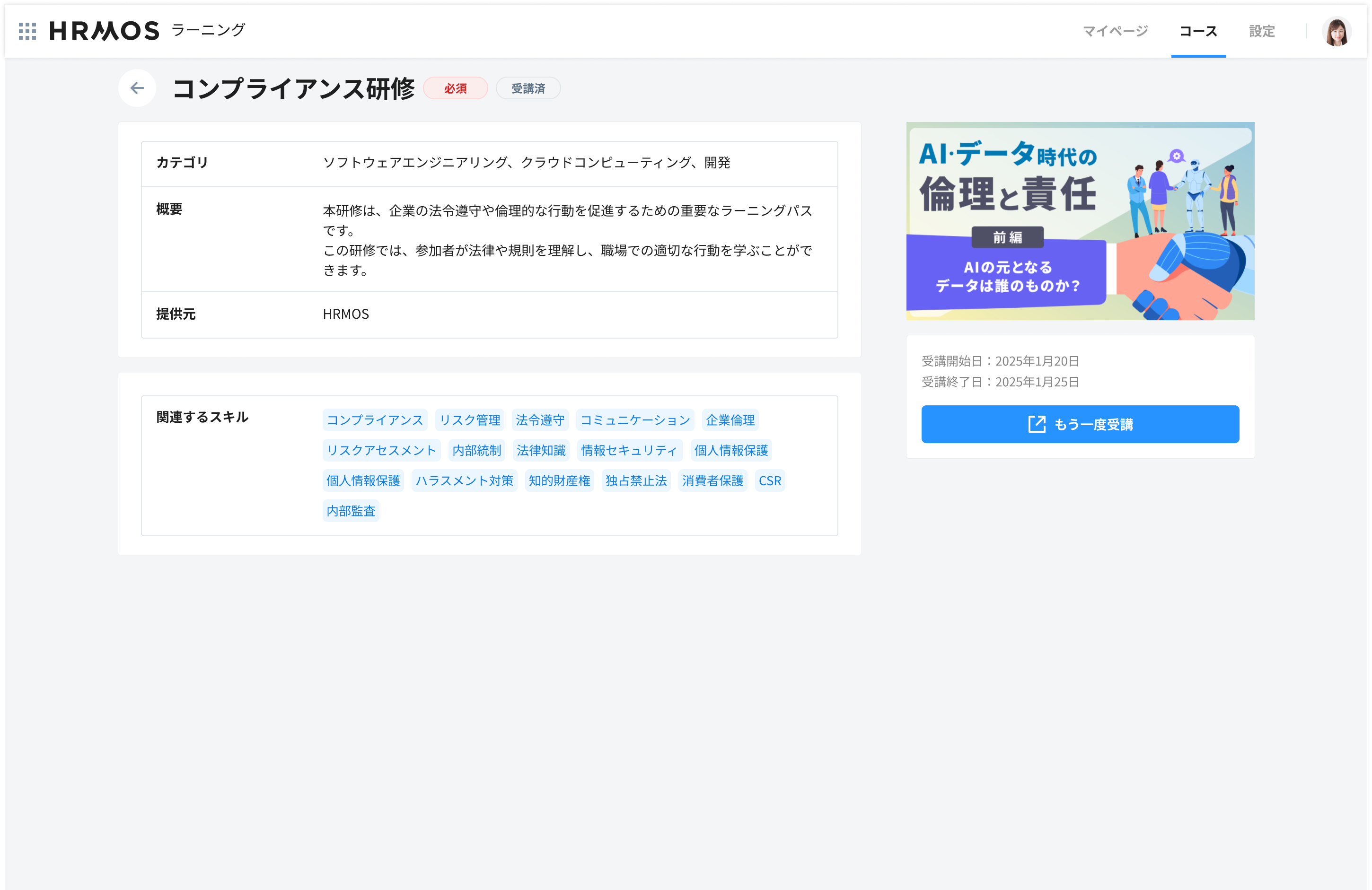1372x890 pixels.
Task: Select the 消費者保護 skill tag
Action: click(x=712, y=481)
